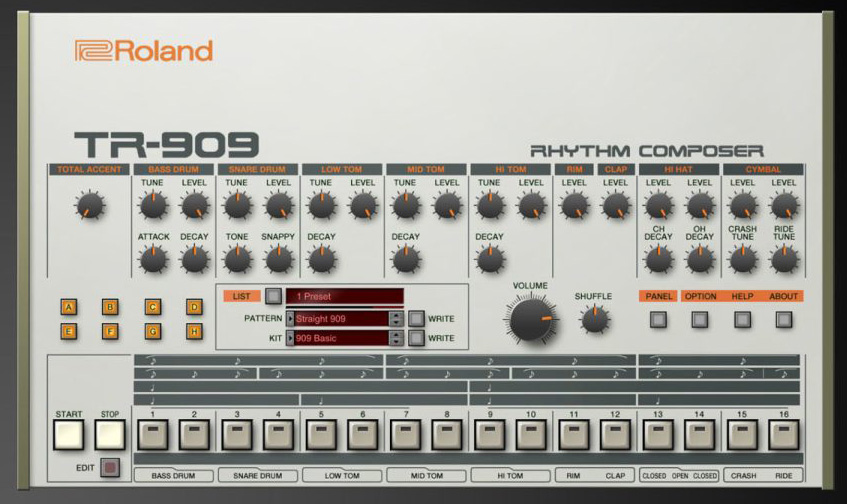Click the Cymbal Ride Level knob
Viewport: 847px width, 504px height.
784,206
